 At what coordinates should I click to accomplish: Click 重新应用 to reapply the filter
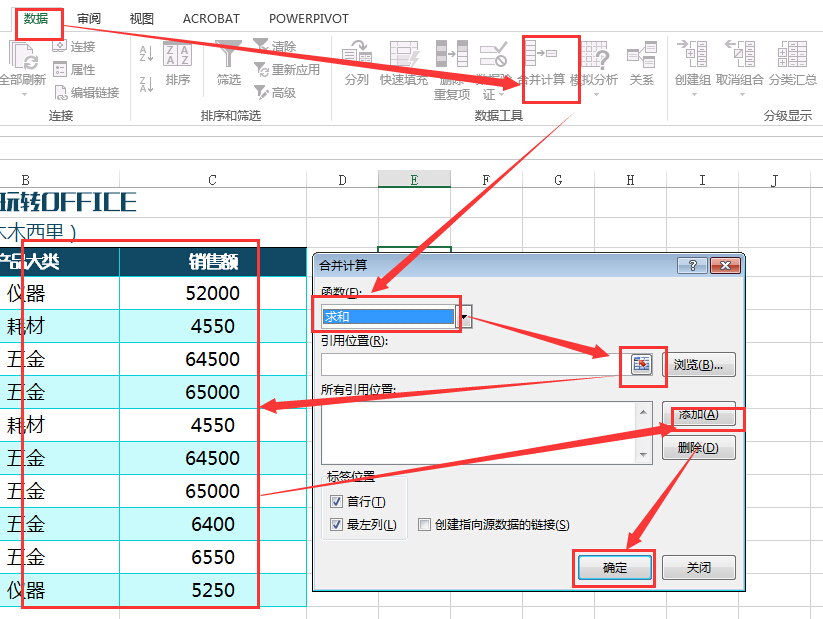point(287,69)
